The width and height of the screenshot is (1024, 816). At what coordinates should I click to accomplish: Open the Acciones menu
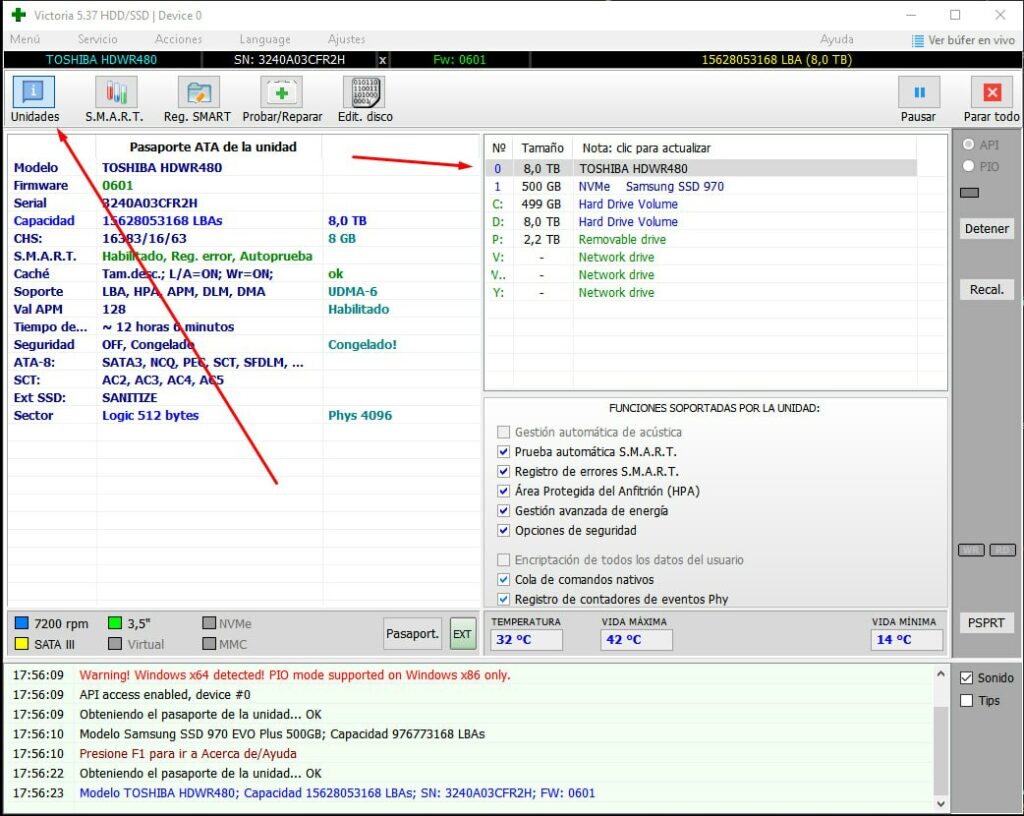click(x=178, y=40)
